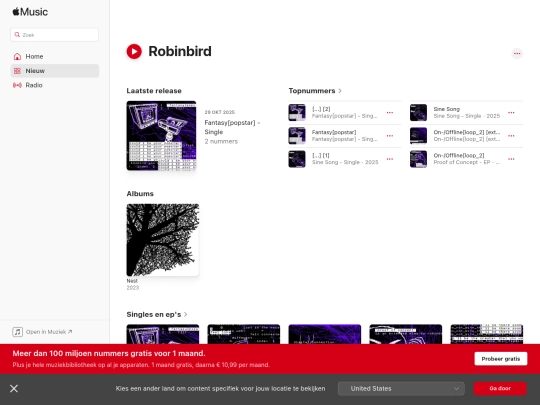Click the Home house icon
The width and height of the screenshot is (540, 405).
(x=17, y=56)
